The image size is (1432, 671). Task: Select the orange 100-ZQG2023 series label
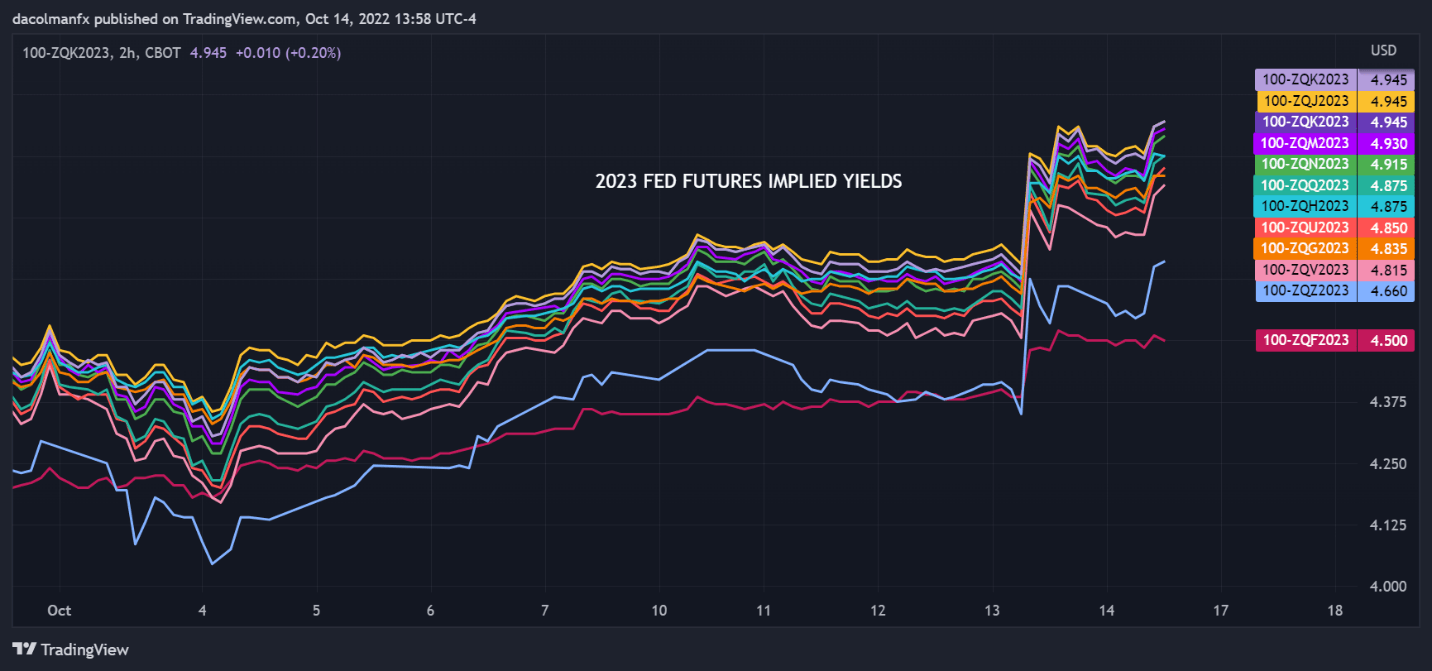(1306, 248)
